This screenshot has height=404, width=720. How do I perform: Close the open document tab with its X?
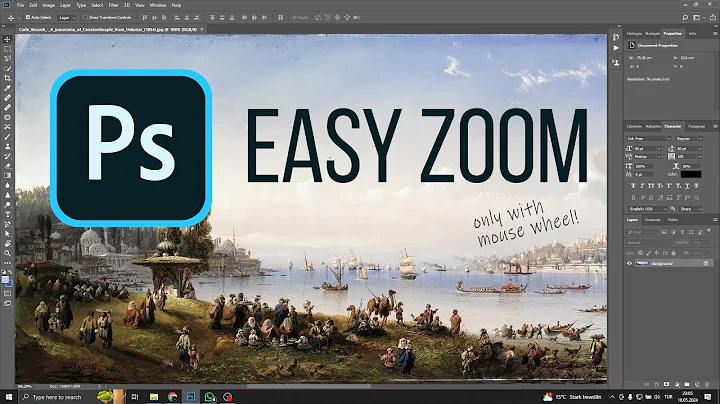202,29
